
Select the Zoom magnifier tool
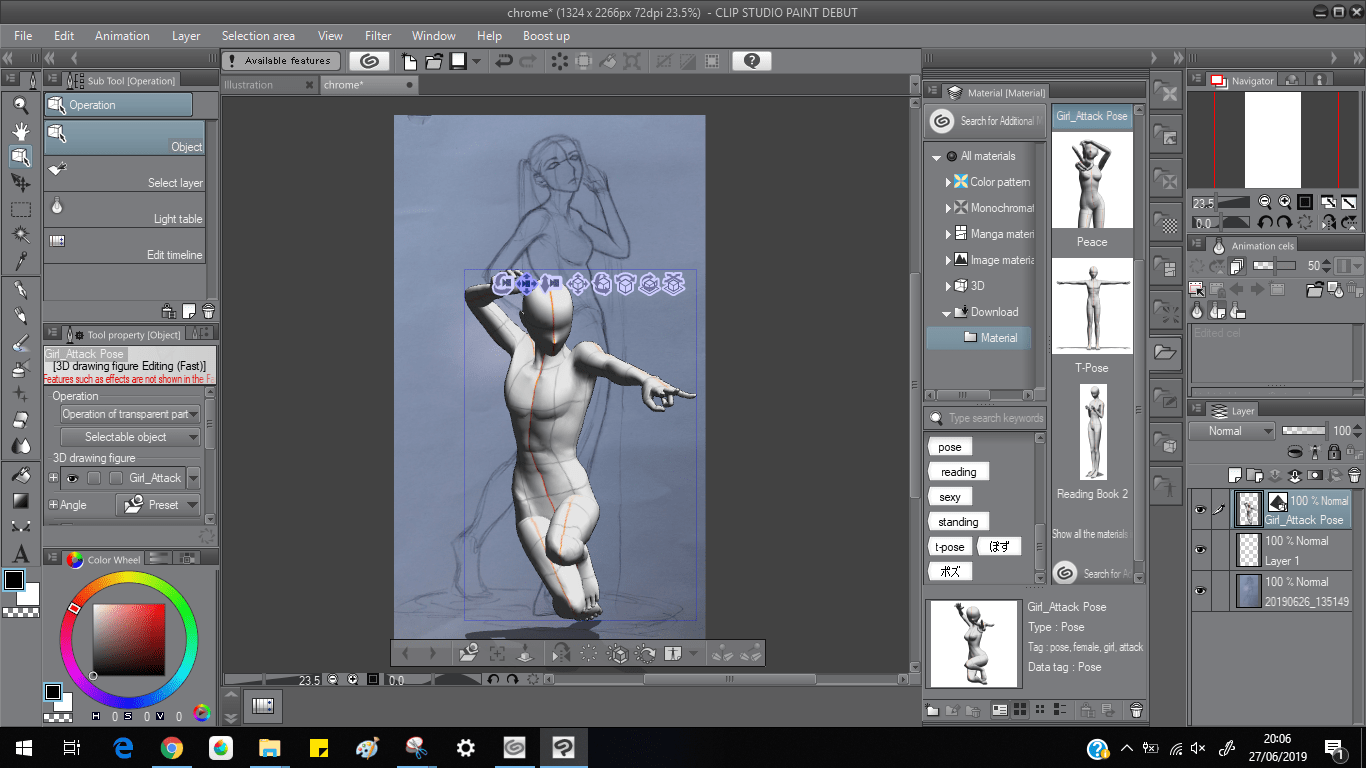pos(20,105)
